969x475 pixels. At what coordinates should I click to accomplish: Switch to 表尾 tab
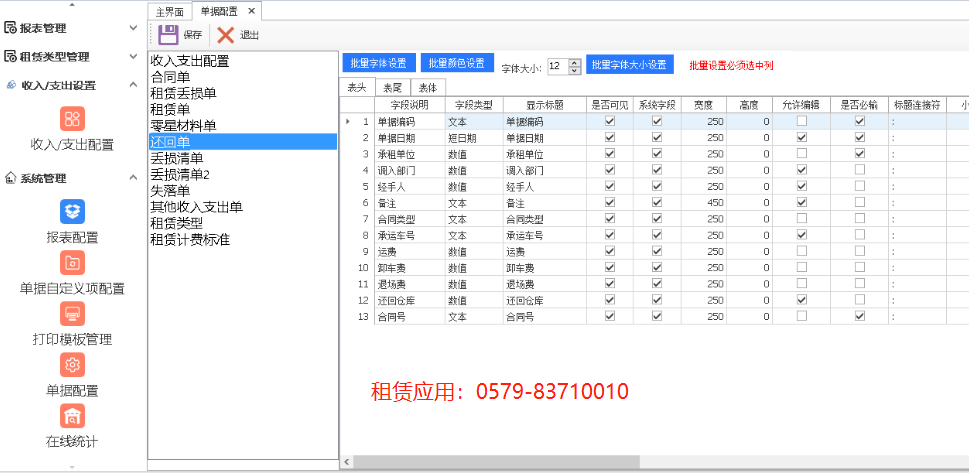click(x=392, y=88)
